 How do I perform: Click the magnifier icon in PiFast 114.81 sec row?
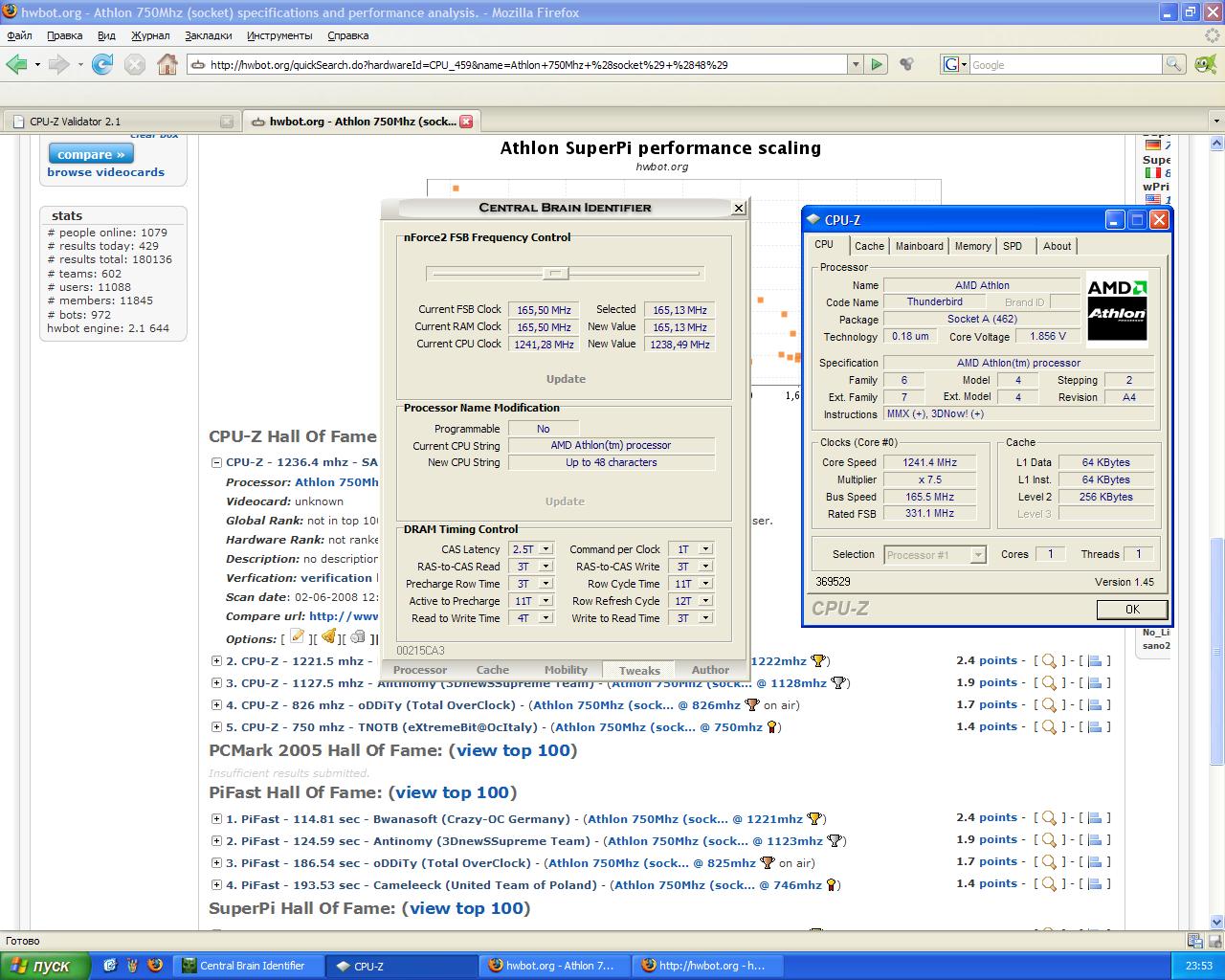point(1049,817)
